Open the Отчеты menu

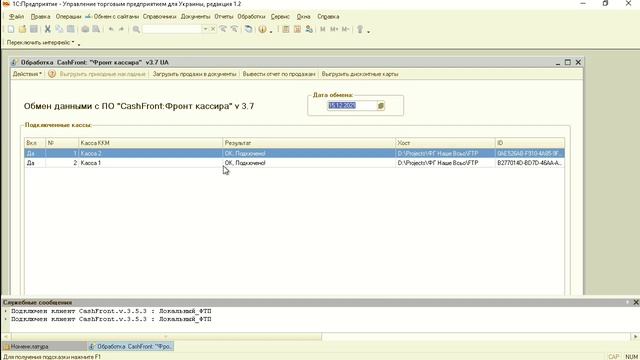(x=224, y=17)
